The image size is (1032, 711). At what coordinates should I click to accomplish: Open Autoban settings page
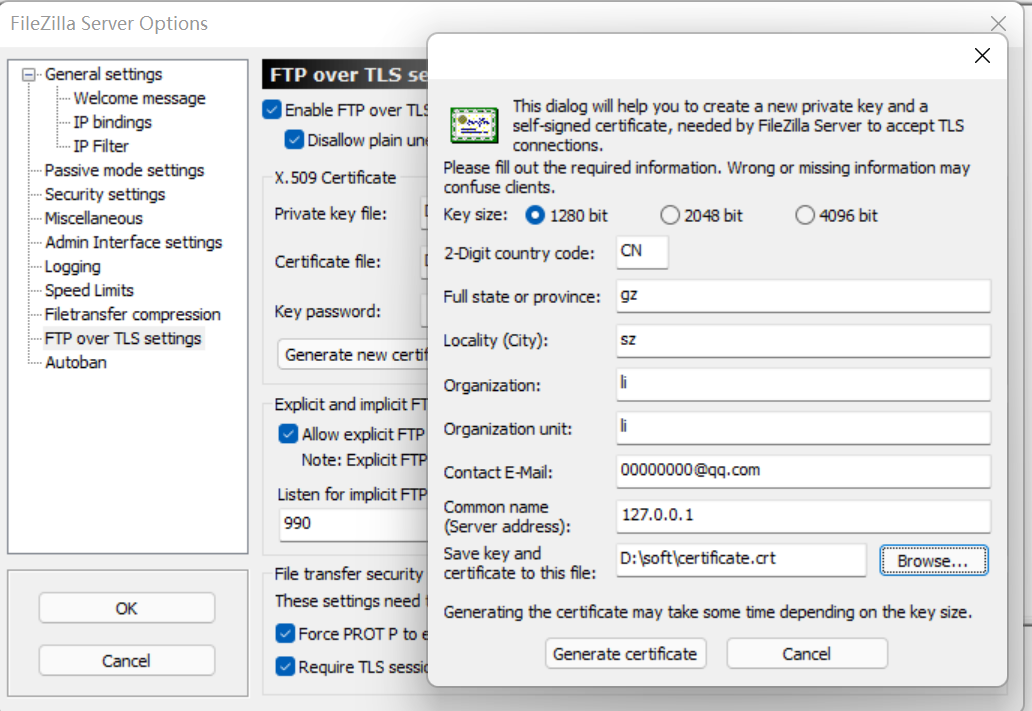pyautogui.click(x=76, y=363)
